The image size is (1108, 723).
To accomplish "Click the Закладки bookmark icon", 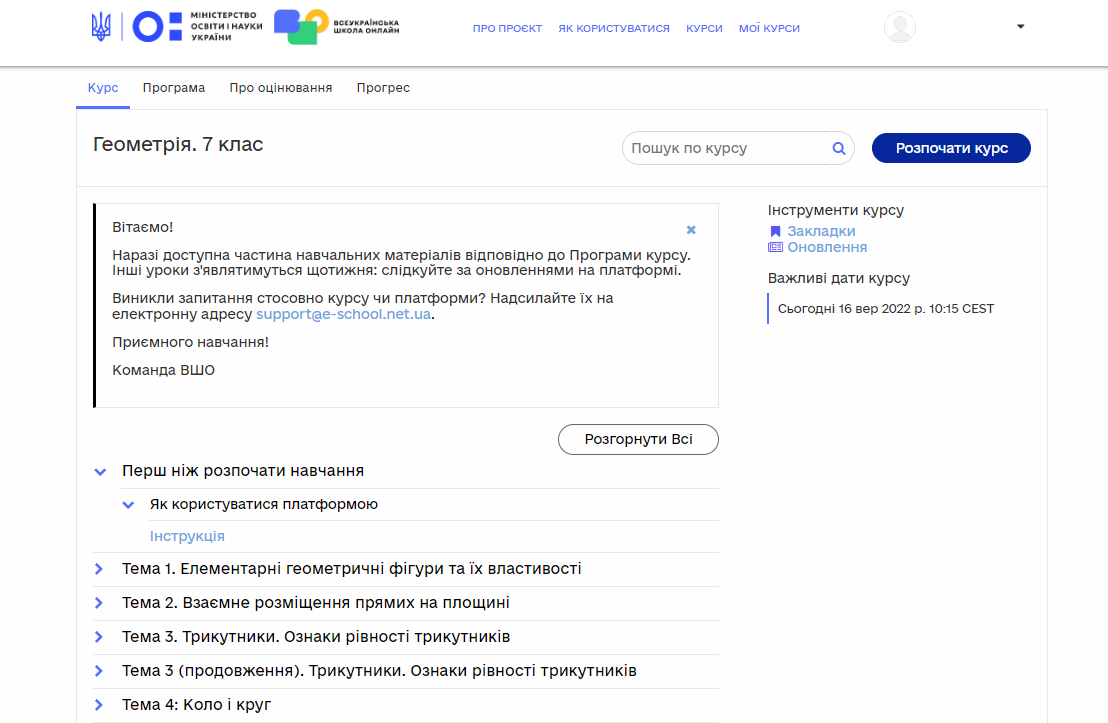I will (x=775, y=231).
